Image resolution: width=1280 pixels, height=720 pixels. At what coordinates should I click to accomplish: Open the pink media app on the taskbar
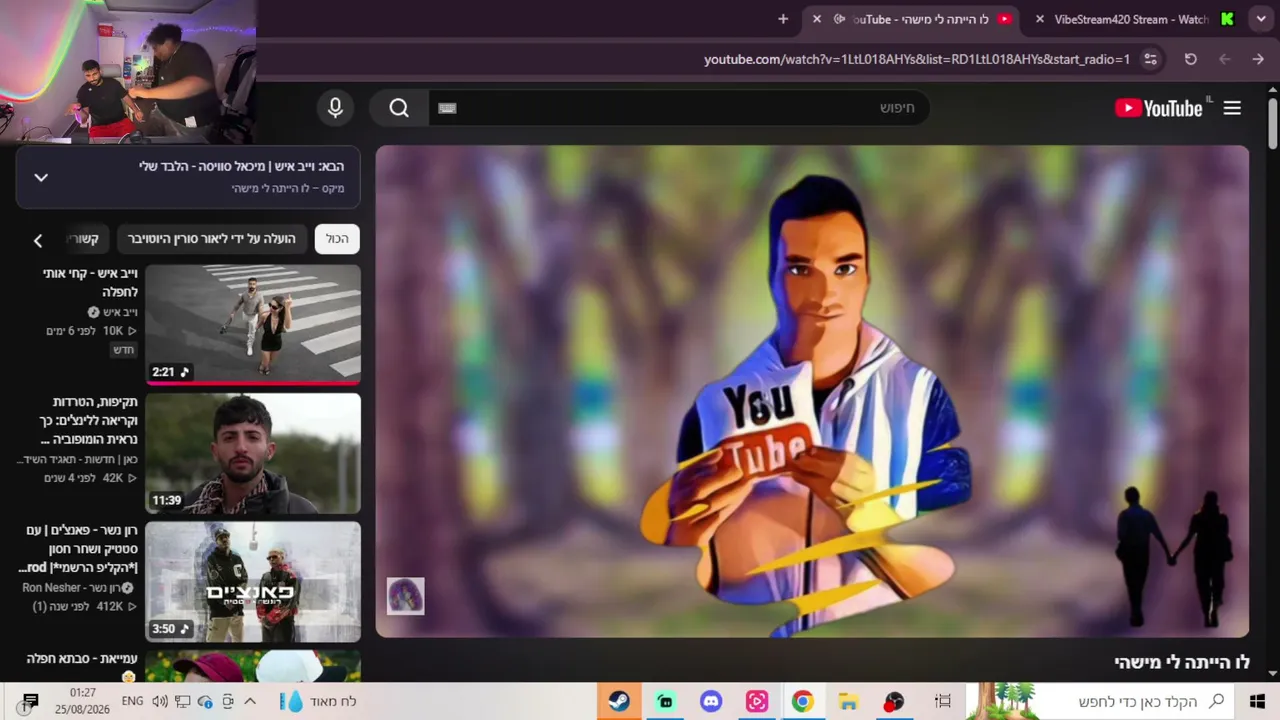pos(757,701)
